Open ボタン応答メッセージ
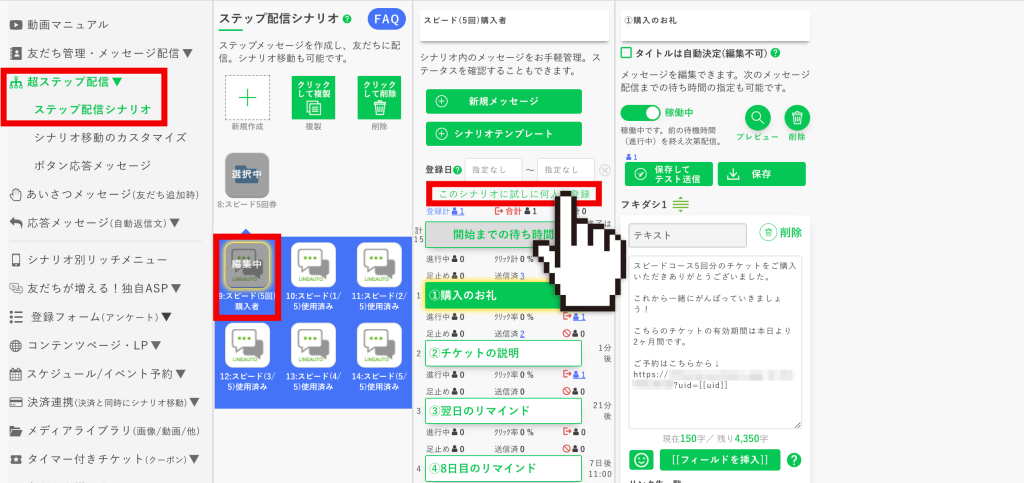This screenshot has width=1024, height=483. [x=93, y=166]
